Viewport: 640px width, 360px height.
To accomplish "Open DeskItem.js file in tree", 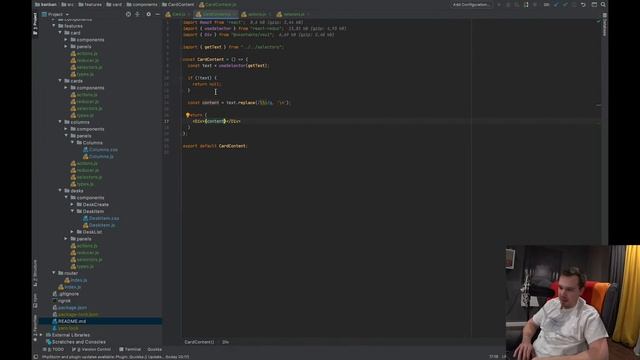I will 99,225.
